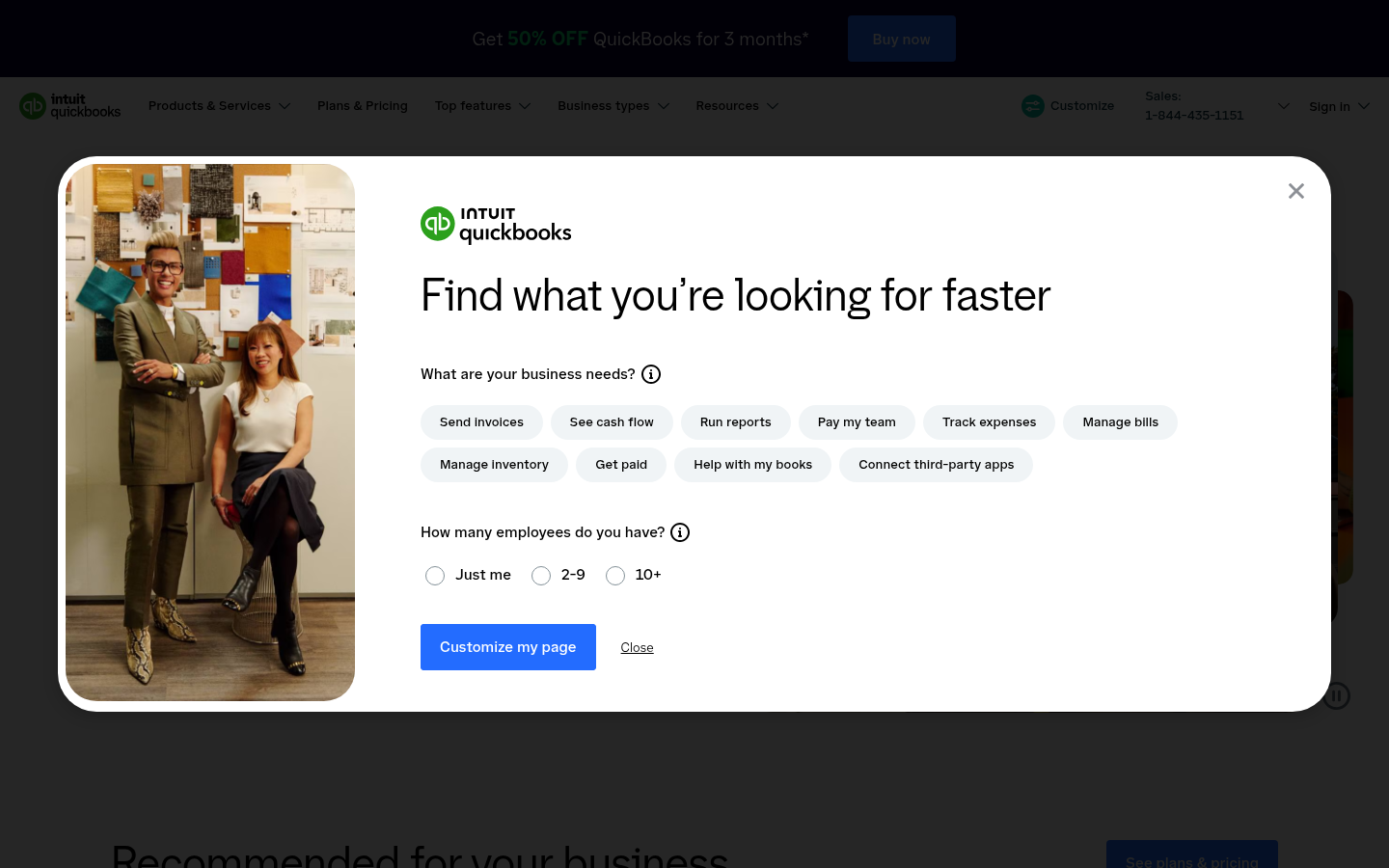Click the 50% OFF promo banner text

click(548, 39)
